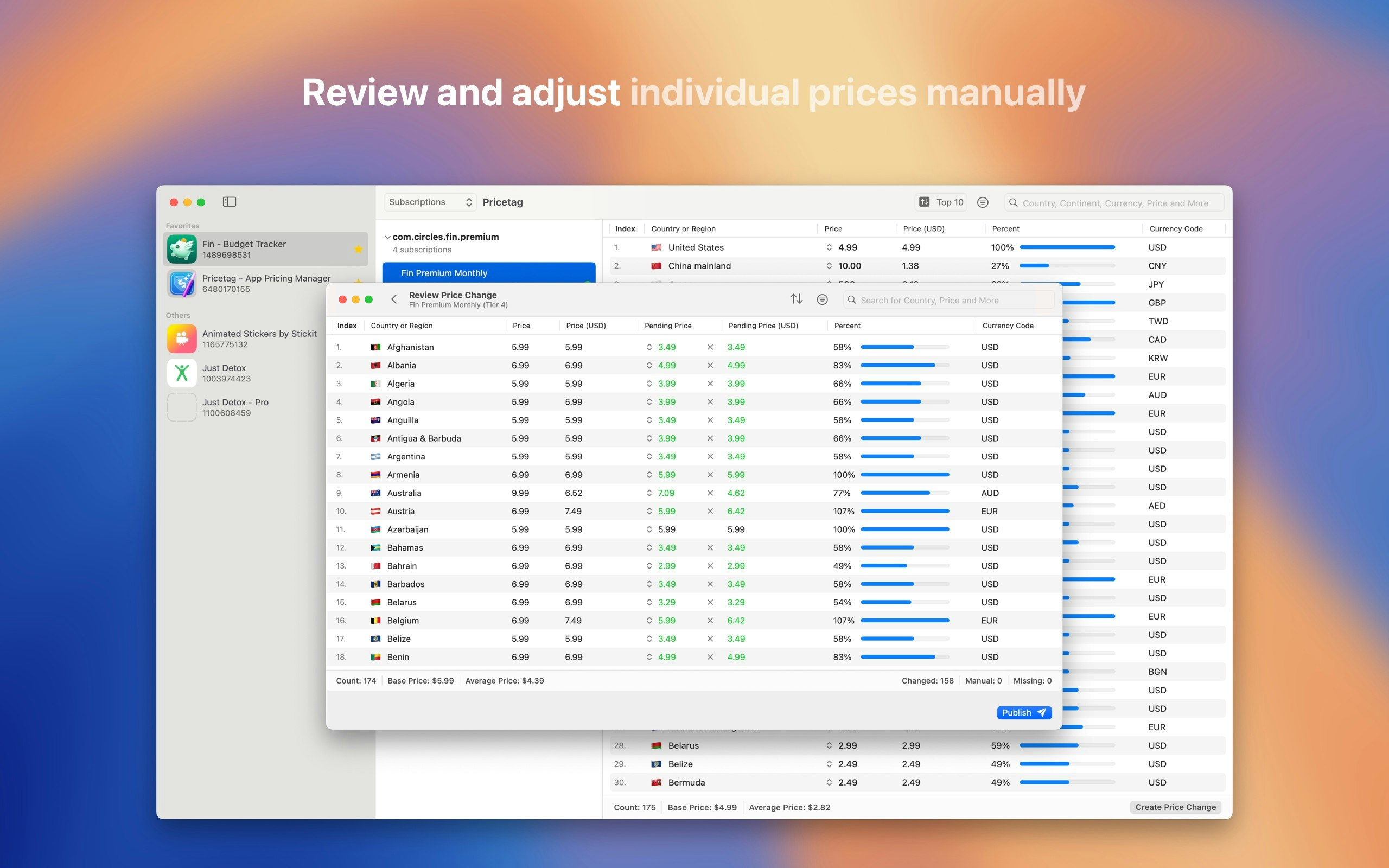Image resolution: width=1389 pixels, height=868 pixels.
Task: Open the Subscriptions dropdown
Action: (430, 202)
